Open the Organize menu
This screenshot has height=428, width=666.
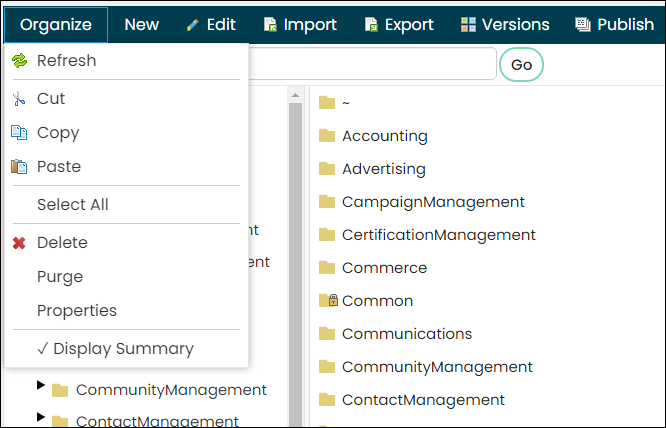pos(56,25)
